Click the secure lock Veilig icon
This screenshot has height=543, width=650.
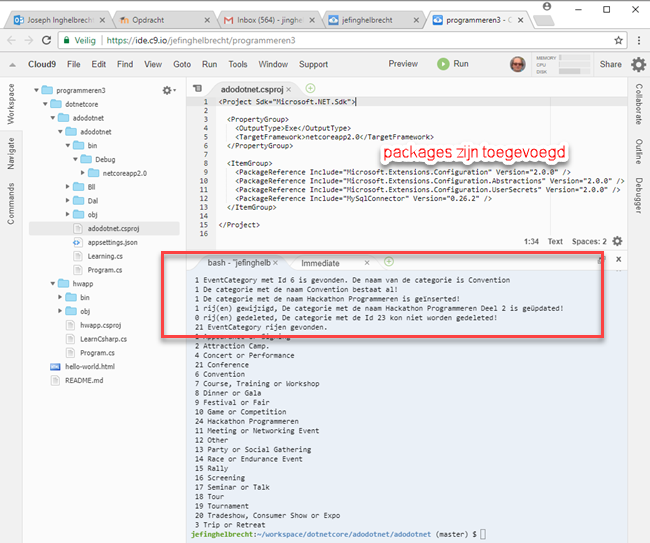pyautogui.click(x=66, y=40)
